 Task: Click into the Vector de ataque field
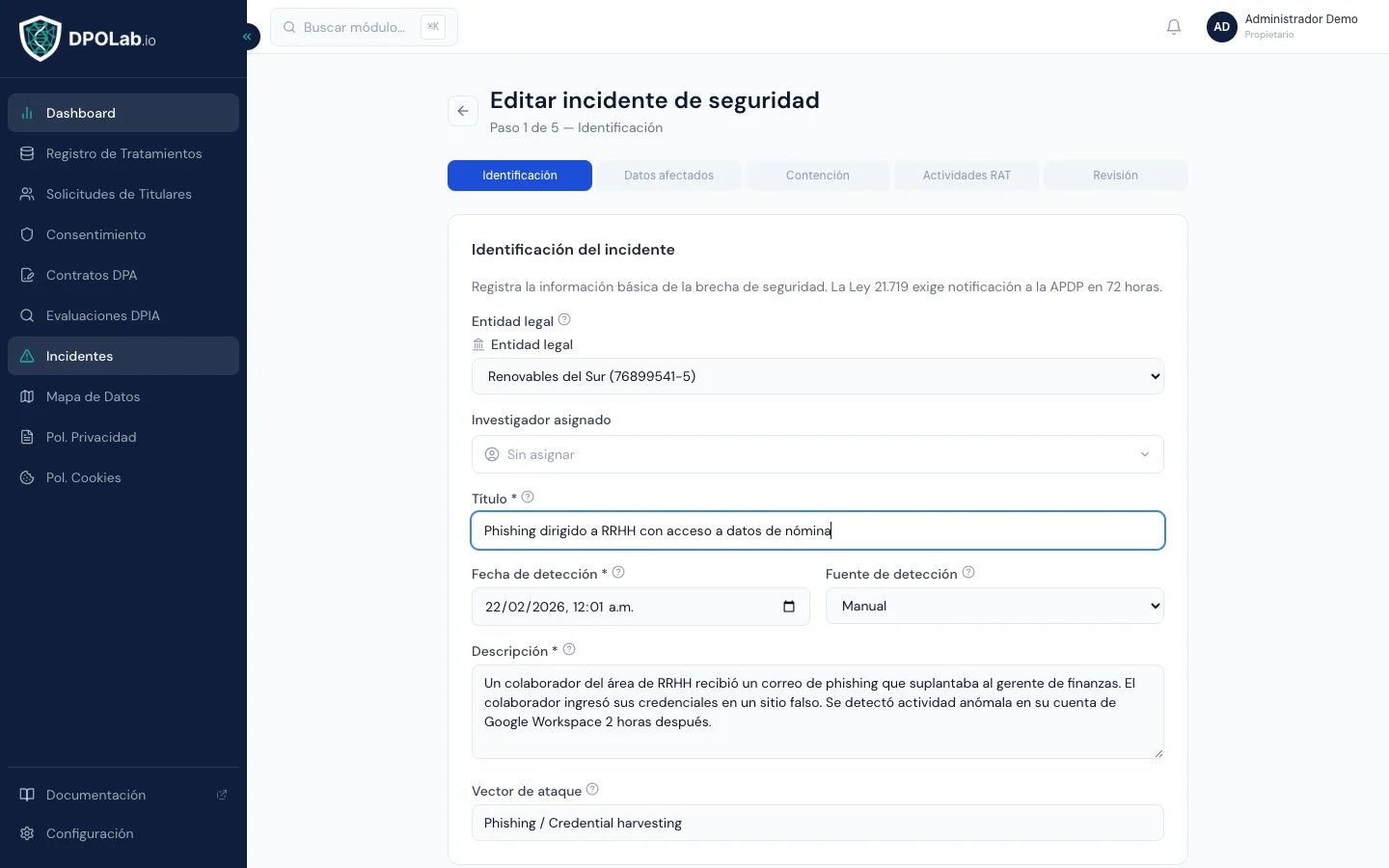click(x=818, y=823)
